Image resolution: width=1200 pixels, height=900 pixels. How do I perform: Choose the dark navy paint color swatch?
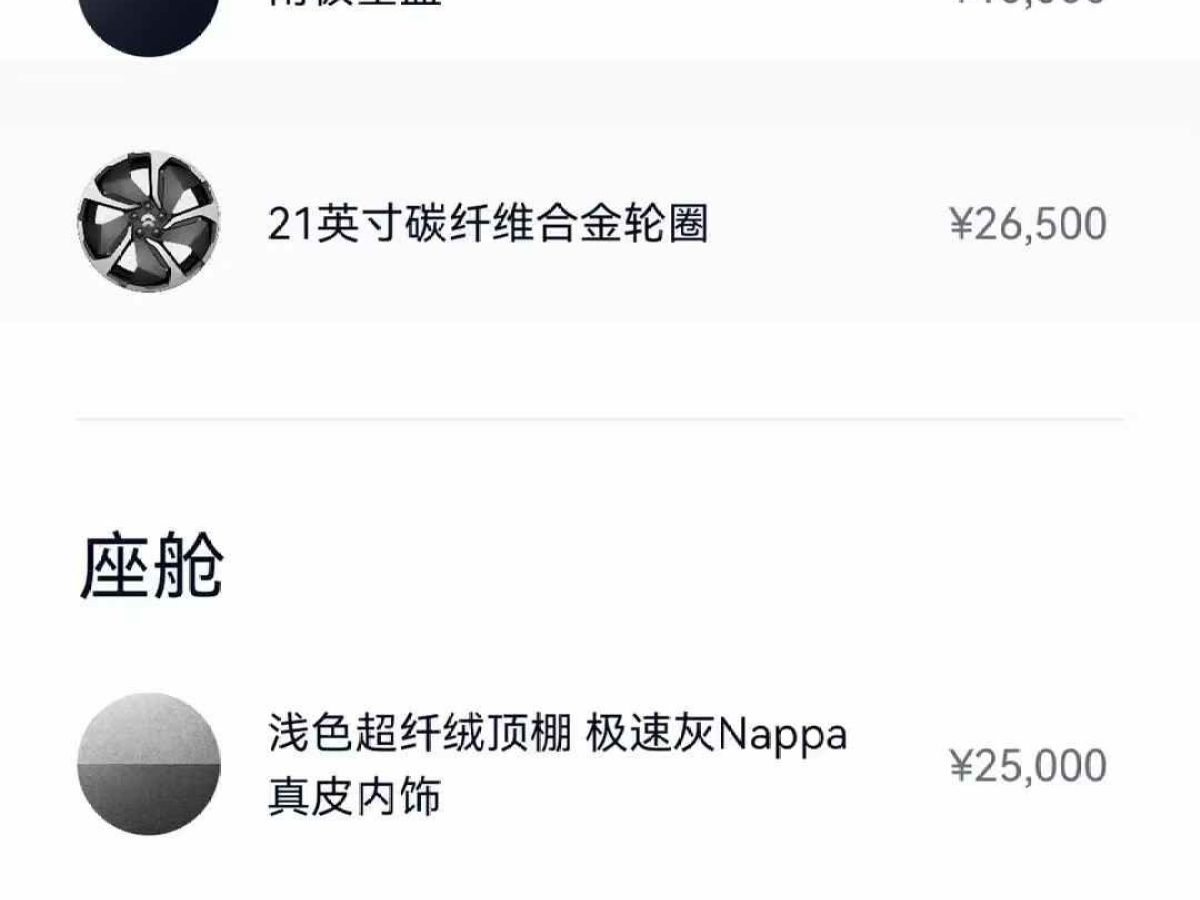[x=149, y=22]
